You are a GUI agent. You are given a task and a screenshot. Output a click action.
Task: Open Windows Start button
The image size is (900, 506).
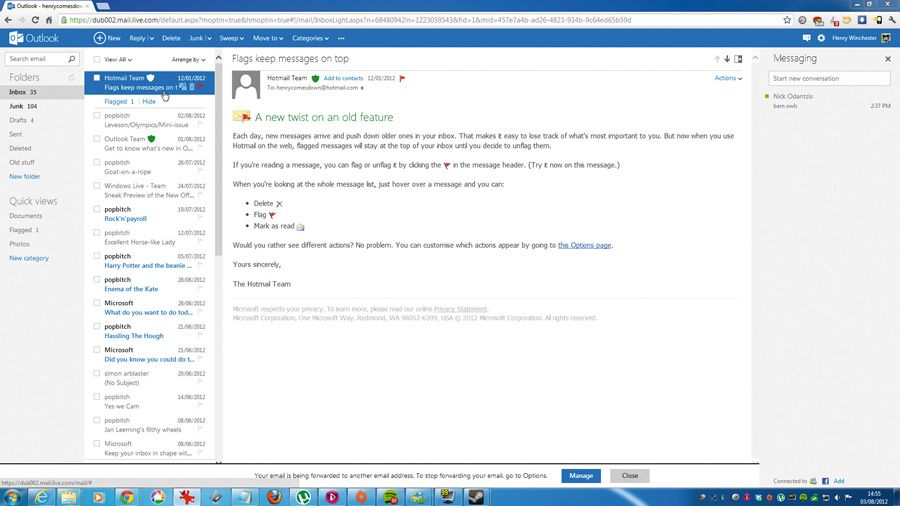12,497
